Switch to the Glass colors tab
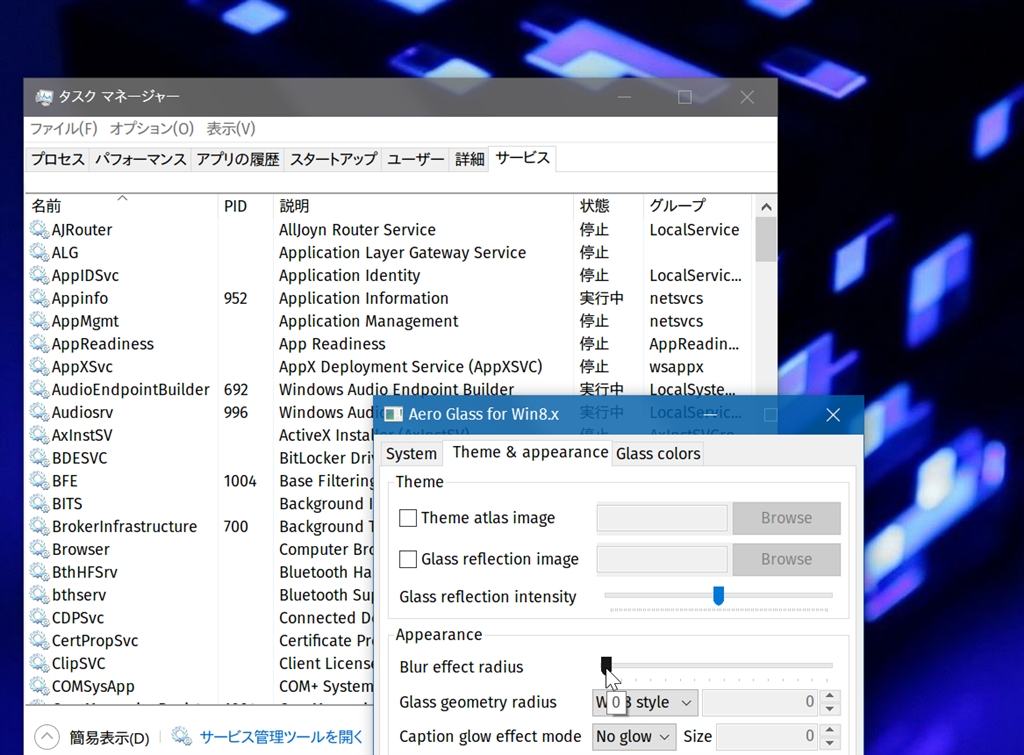The image size is (1024, 755). pyautogui.click(x=658, y=453)
